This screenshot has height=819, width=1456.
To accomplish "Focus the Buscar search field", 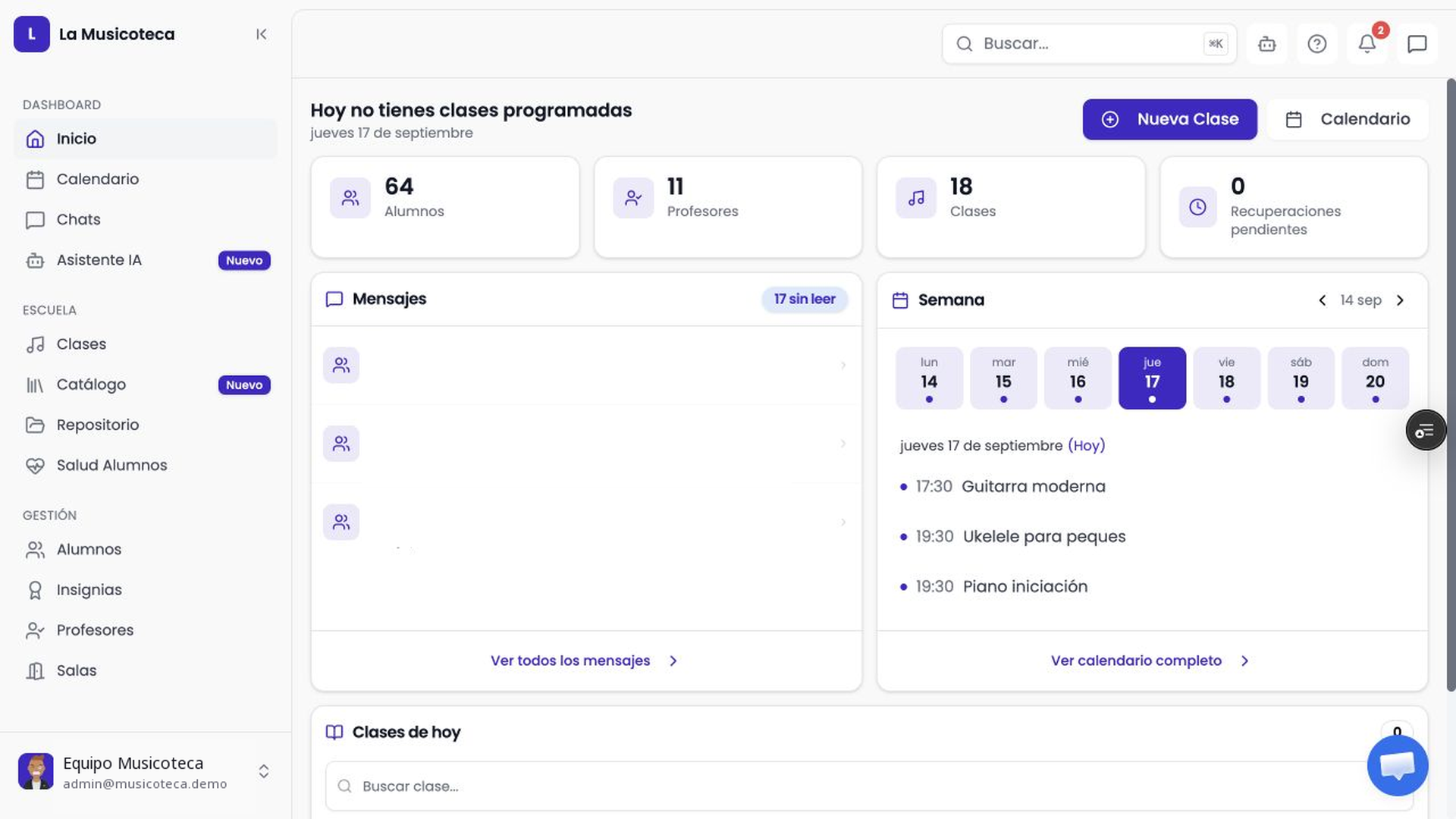I will tap(1089, 44).
